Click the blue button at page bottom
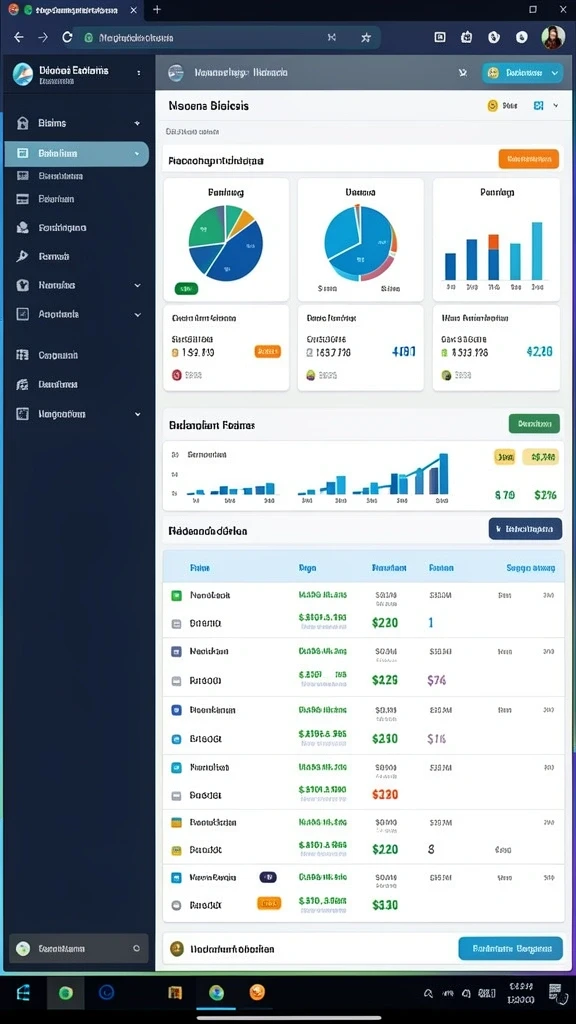The height and width of the screenshot is (1024, 576). tap(510, 948)
